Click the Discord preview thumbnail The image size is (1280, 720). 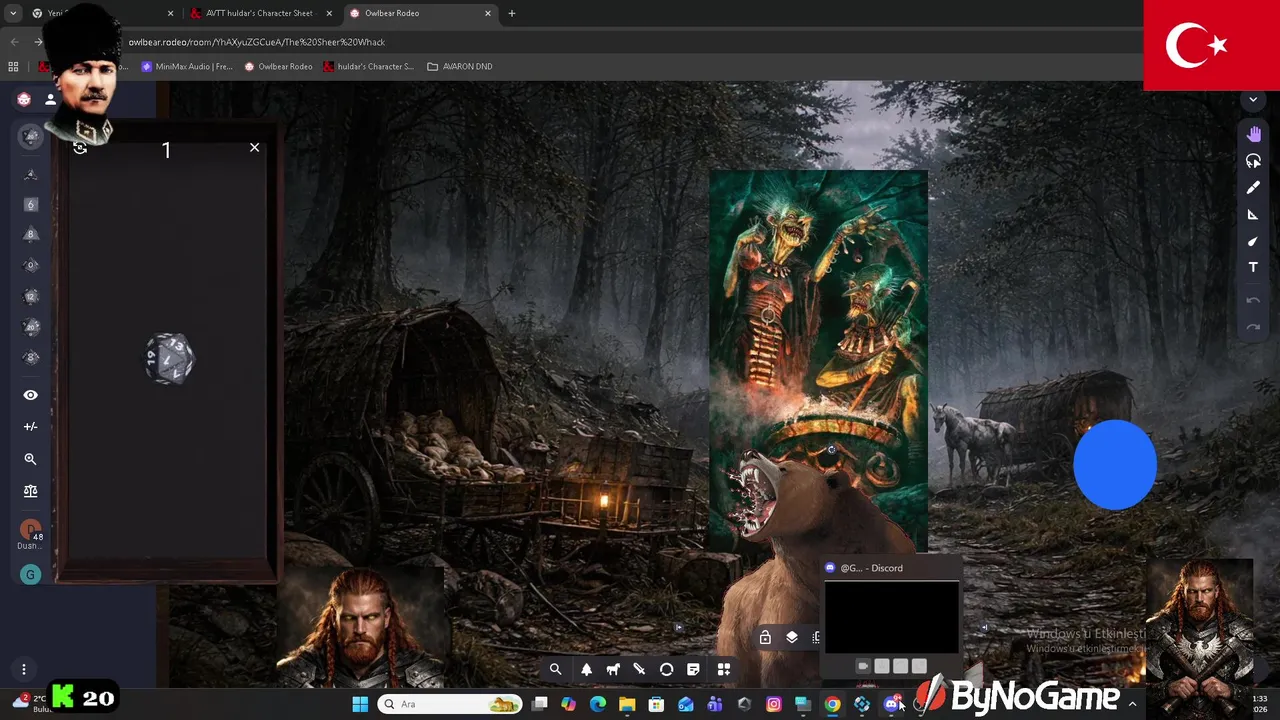891,617
